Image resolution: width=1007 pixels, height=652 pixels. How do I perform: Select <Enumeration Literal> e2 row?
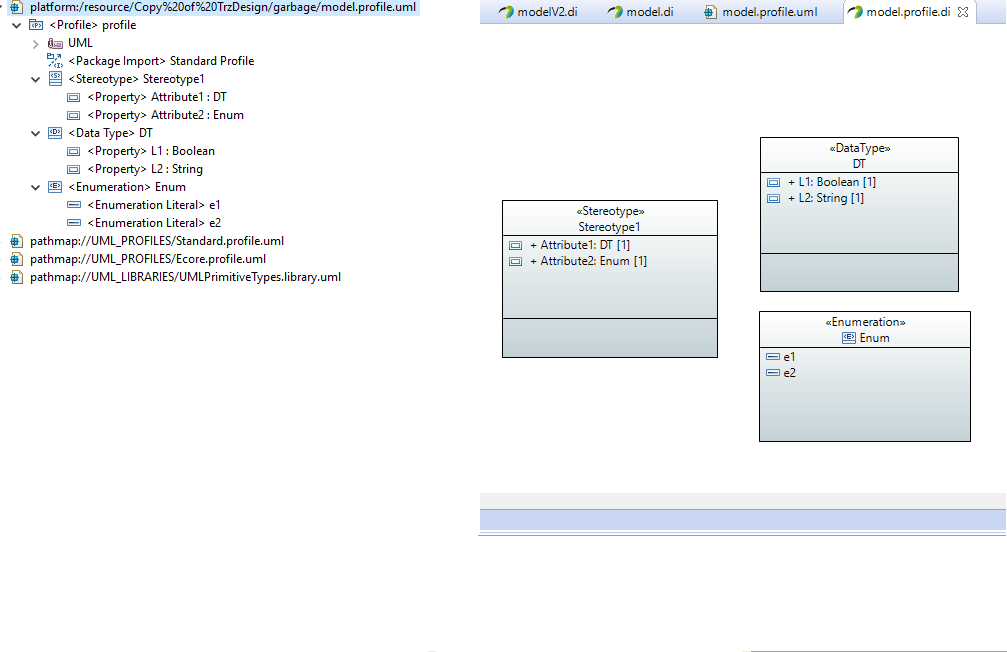[154, 224]
